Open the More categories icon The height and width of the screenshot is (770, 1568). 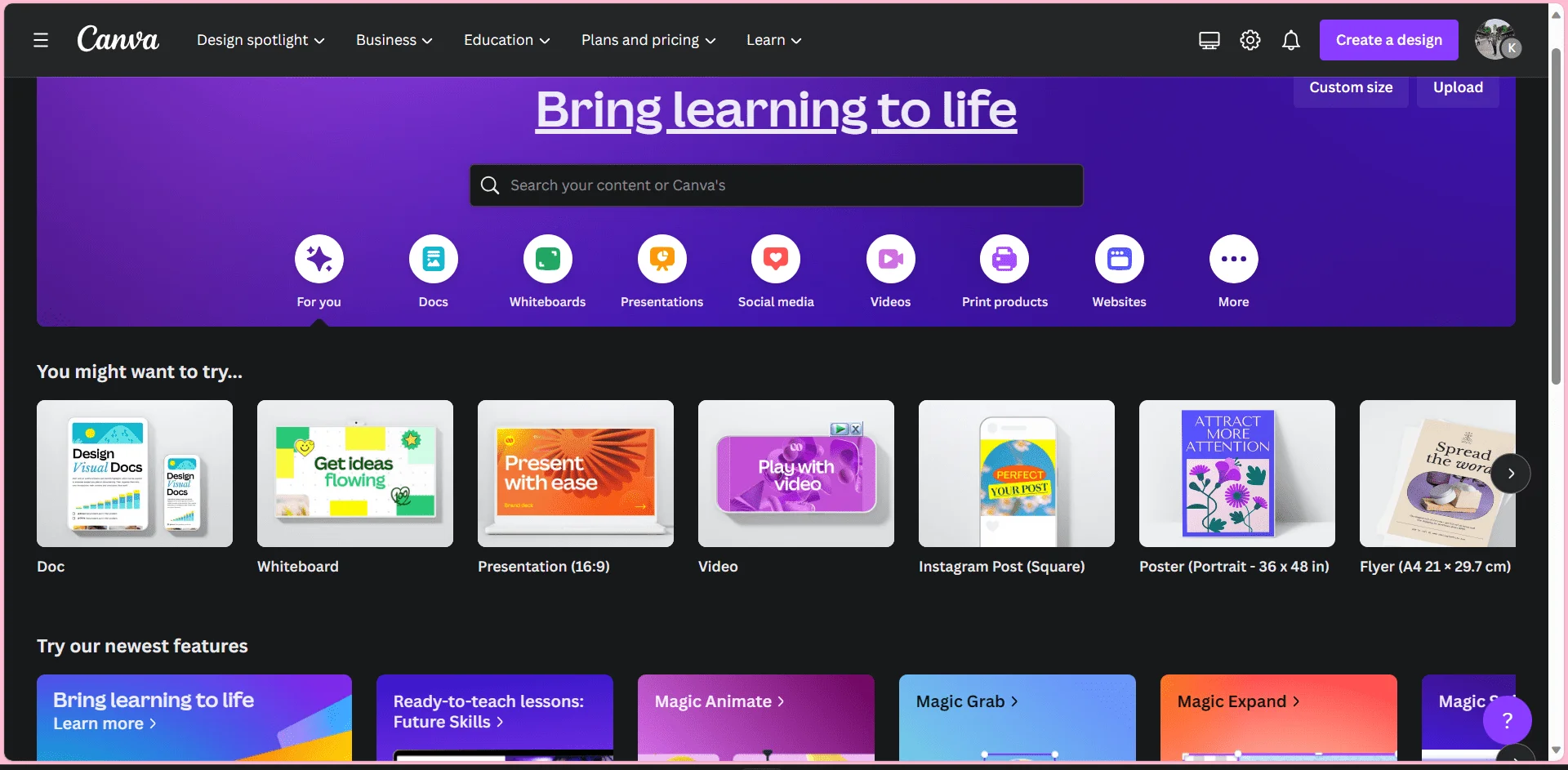coord(1233,259)
